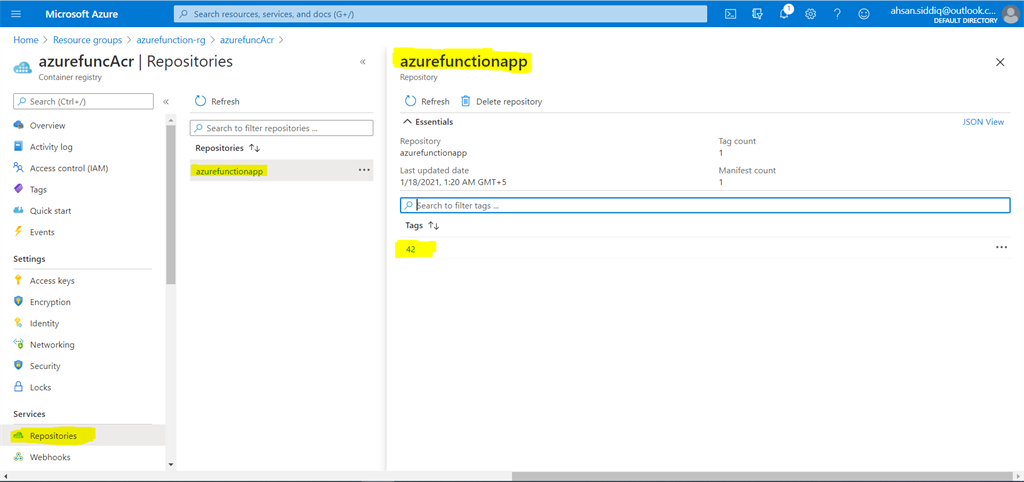The image size is (1024, 482).
Task: Click the azurefuncAcr container registry icon
Action: click(23, 67)
